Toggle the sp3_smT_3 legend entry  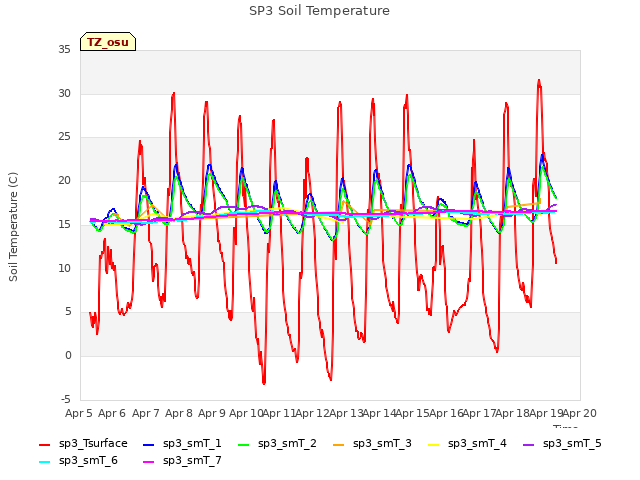point(372,443)
